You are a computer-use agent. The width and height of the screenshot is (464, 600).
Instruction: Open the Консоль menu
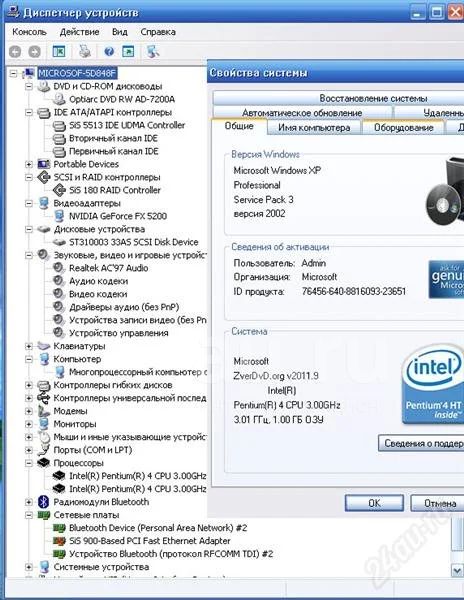tap(29, 32)
